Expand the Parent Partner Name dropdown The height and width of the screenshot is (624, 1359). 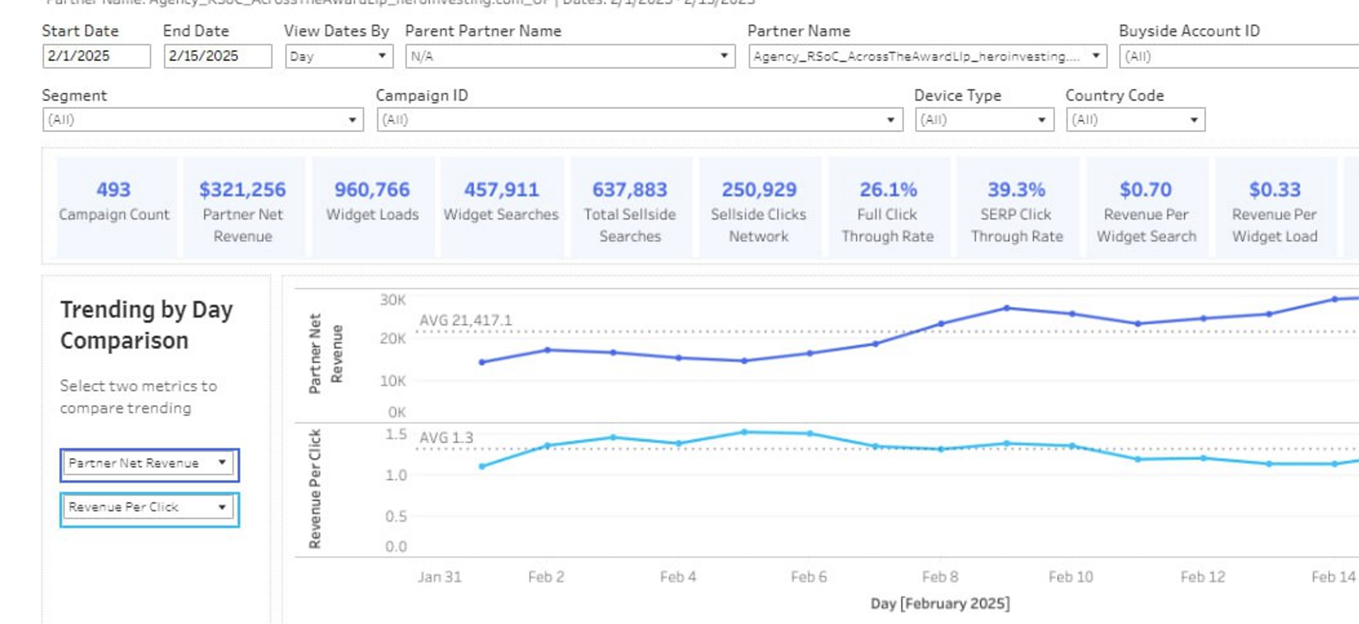(x=570, y=56)
